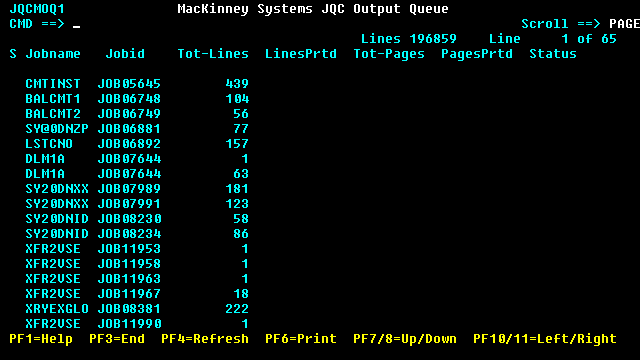Click the Scroll value PAGE field

pos(624,24)
